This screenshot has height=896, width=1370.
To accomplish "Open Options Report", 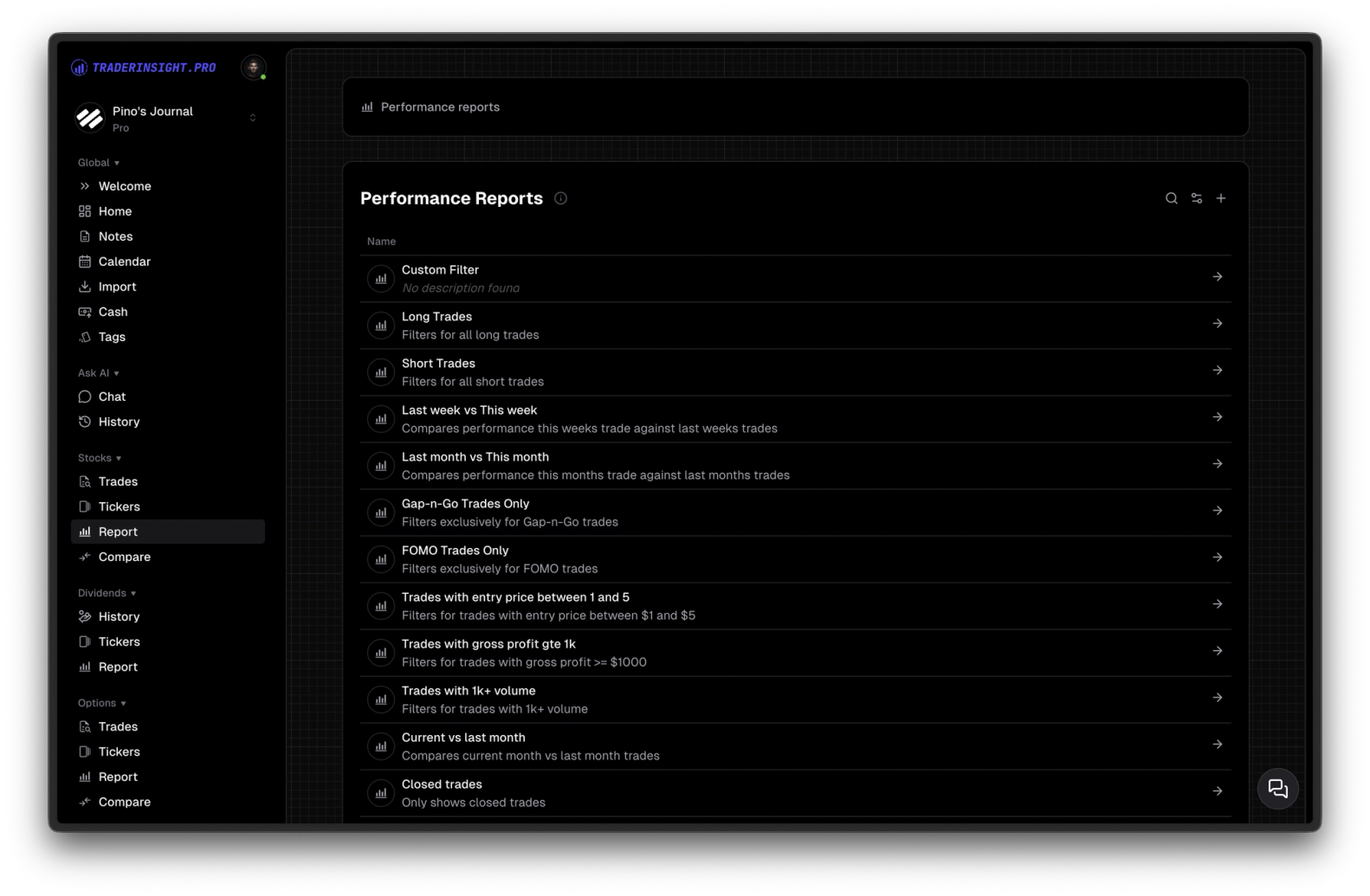I will click(168, 777).
